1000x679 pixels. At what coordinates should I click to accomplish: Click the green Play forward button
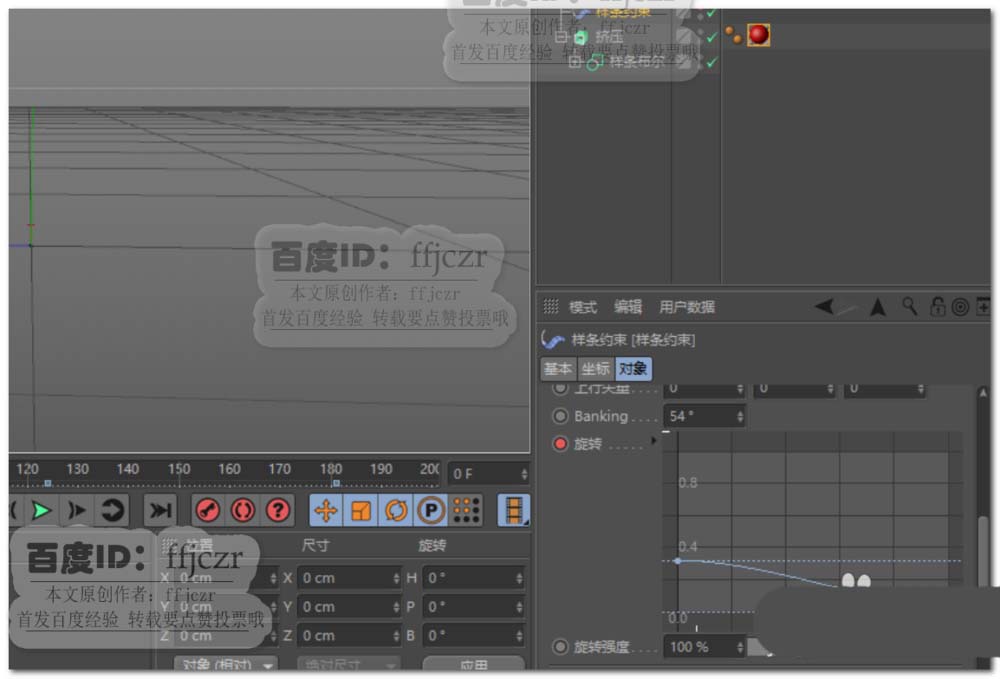(x=41, y=511)
